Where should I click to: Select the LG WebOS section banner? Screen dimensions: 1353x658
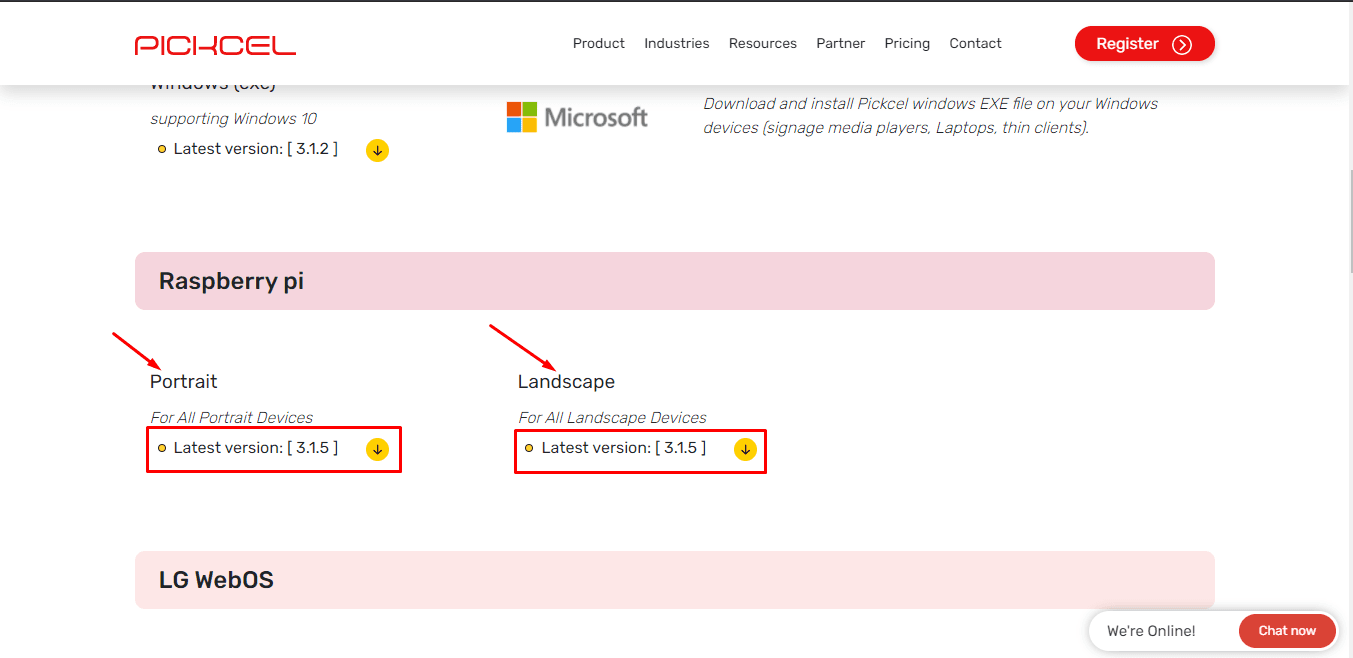tap(675, 579)
